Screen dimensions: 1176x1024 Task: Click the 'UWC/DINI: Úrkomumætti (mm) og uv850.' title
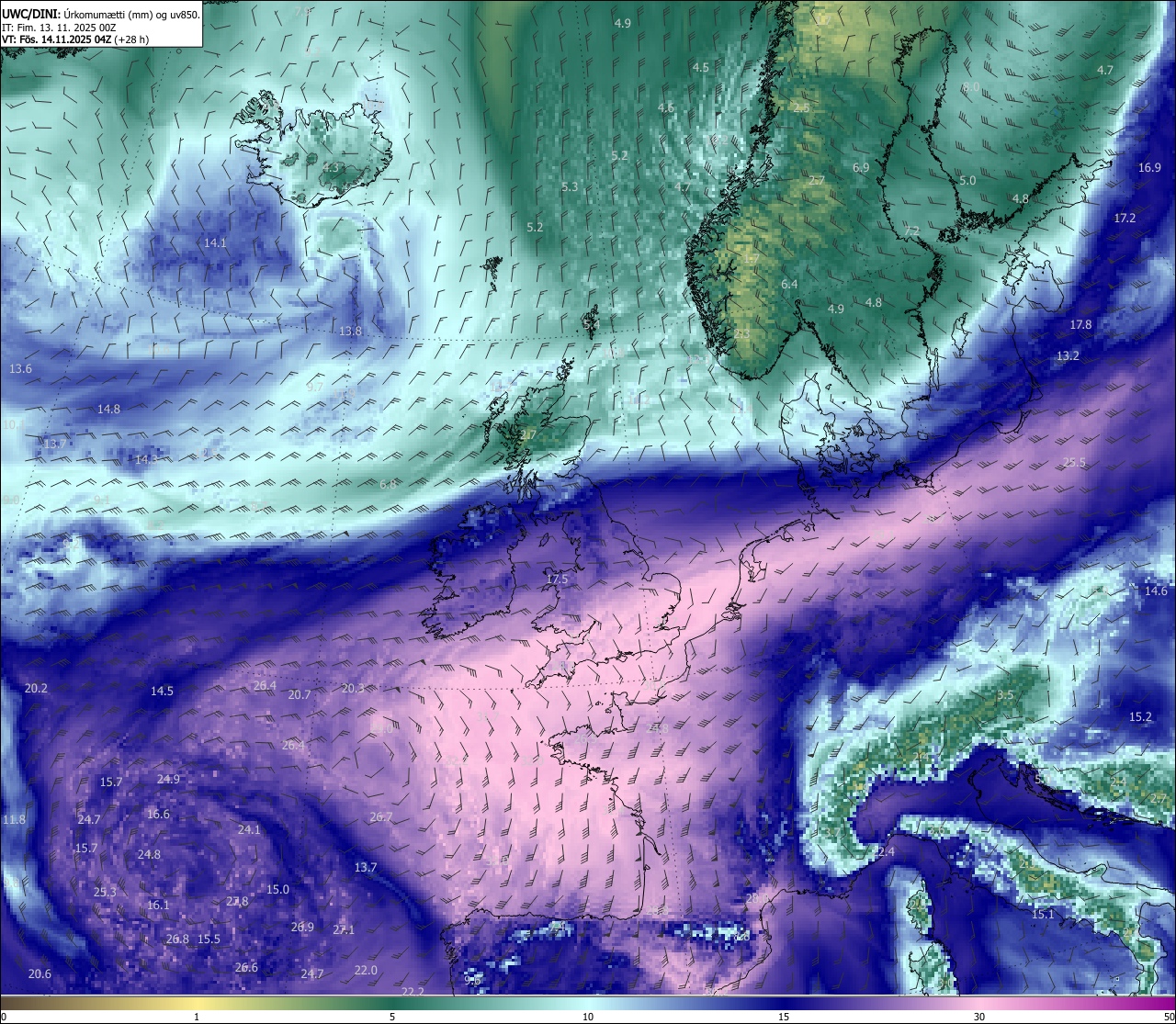pos(101,14)
